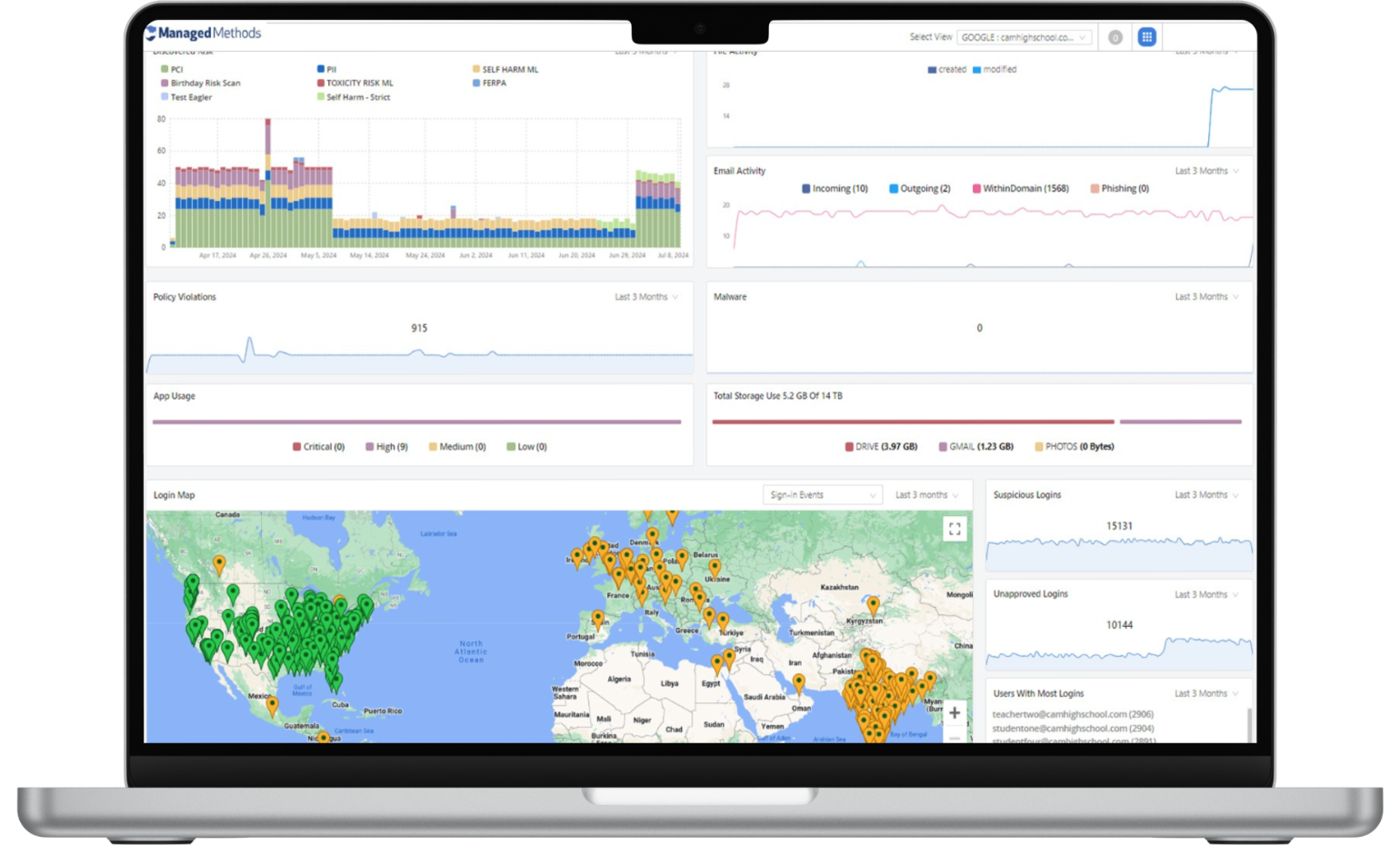This screenshot has width=1400, height=845.
Task: Open the blue apps grid icon
Action: (x=1146, y=37)
